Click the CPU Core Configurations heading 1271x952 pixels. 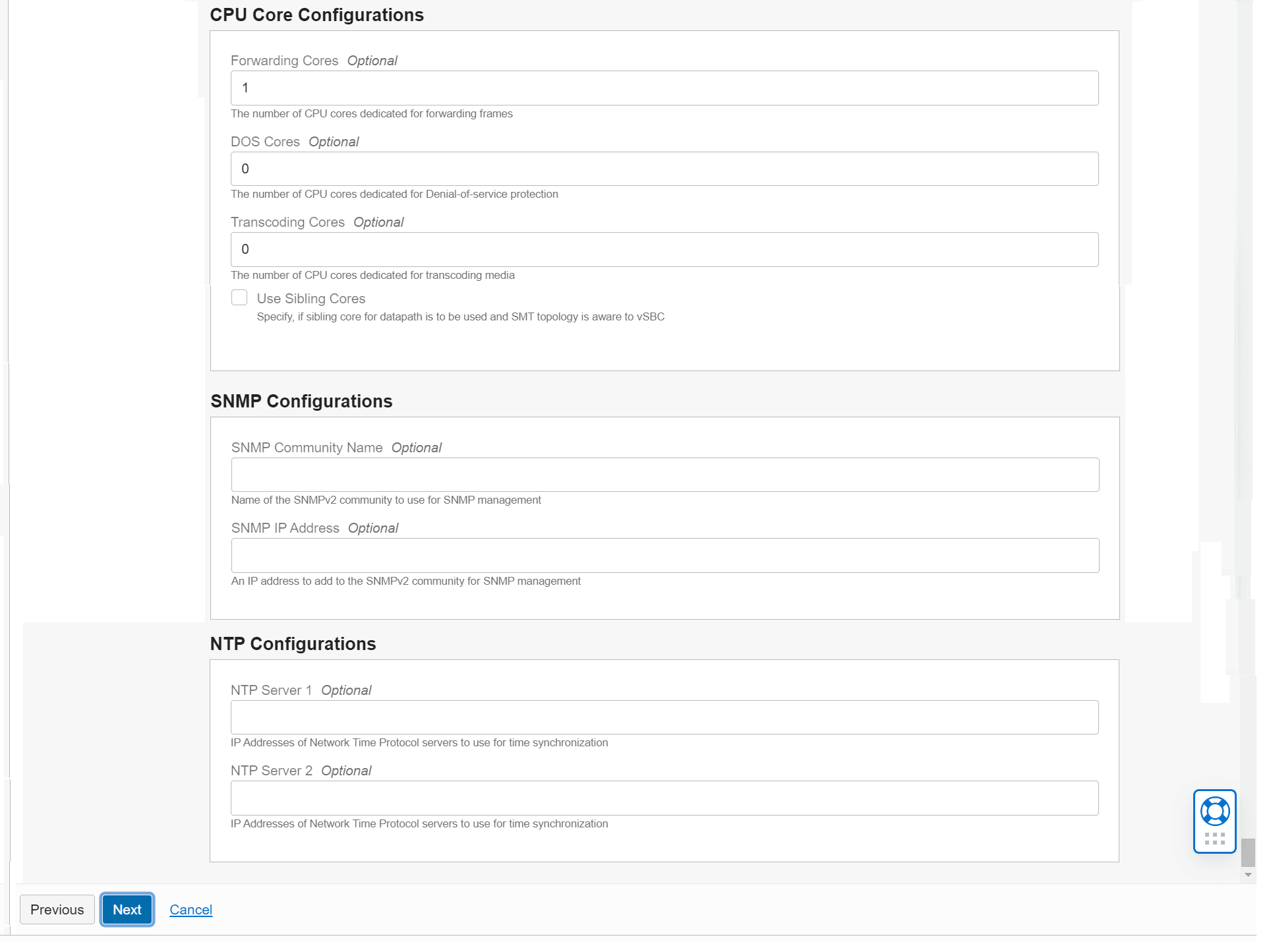point(316,15)
